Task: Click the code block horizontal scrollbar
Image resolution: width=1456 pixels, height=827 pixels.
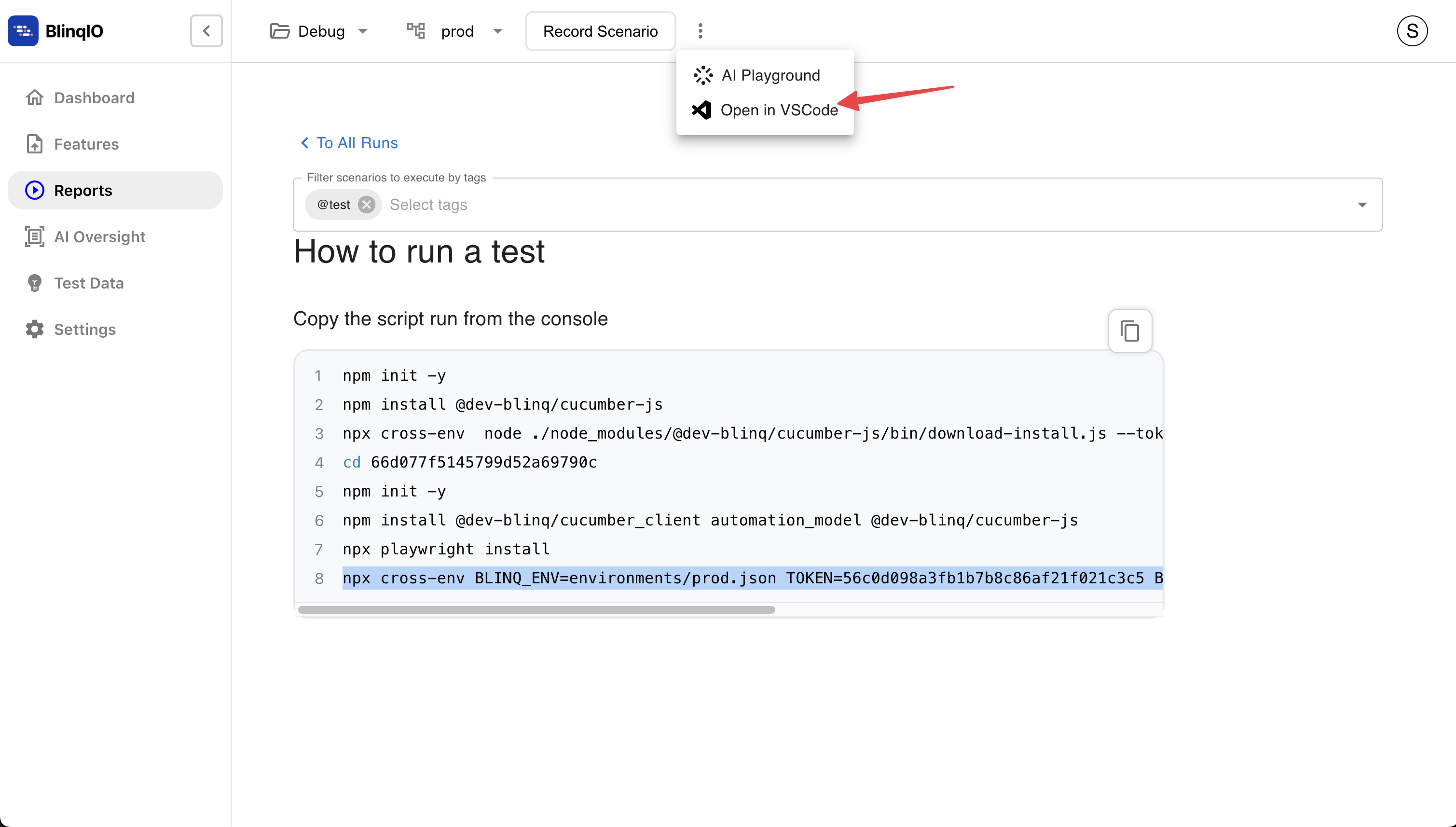Action: pos(536,609)
